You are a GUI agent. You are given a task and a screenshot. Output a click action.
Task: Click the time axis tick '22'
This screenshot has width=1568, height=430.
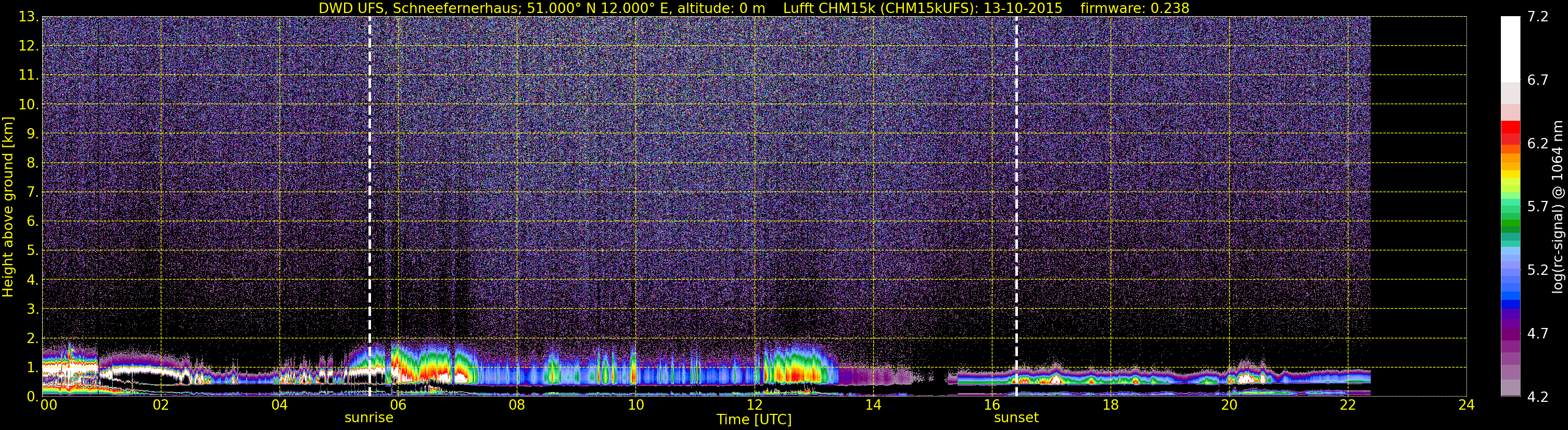pos(1348,406)
